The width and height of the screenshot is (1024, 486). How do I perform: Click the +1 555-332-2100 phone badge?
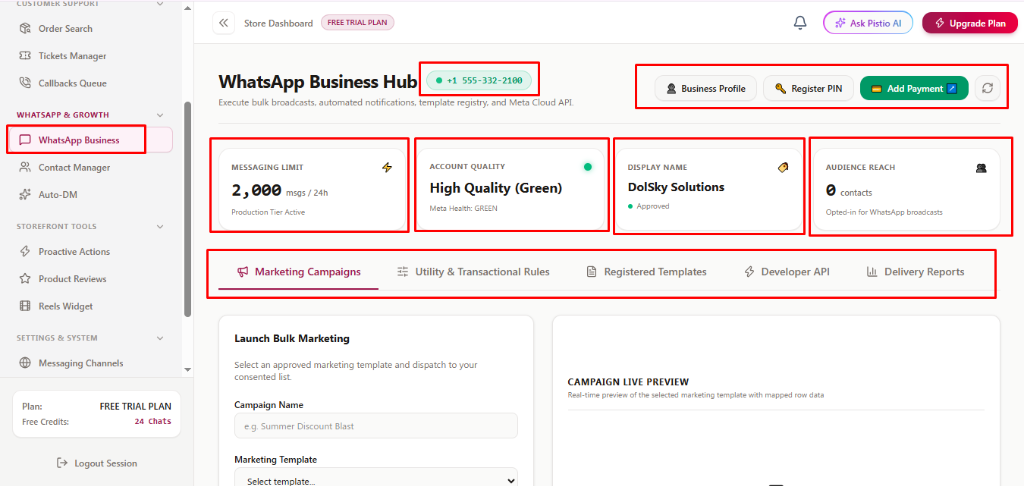[479, 80]
